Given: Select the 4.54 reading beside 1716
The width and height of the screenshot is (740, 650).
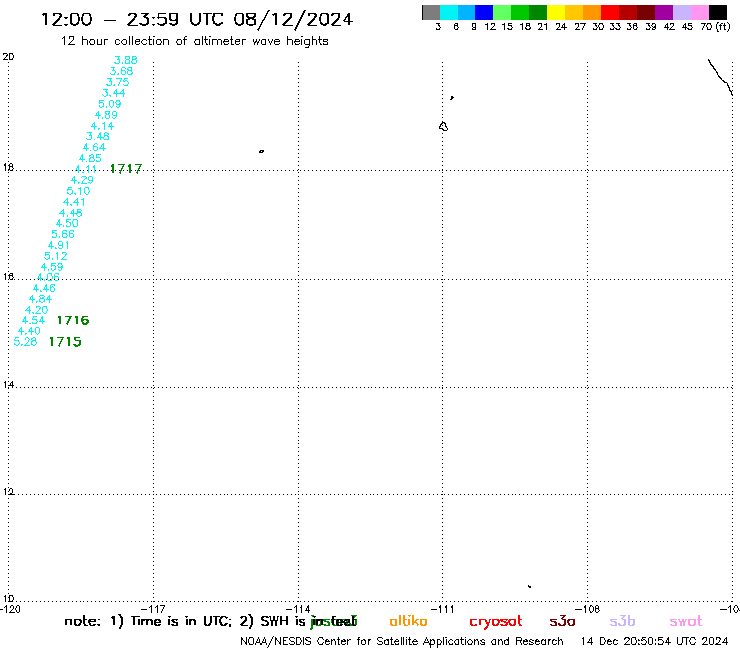Looking at the screenshot, I should pyautogui.click(x=33, y=321).
